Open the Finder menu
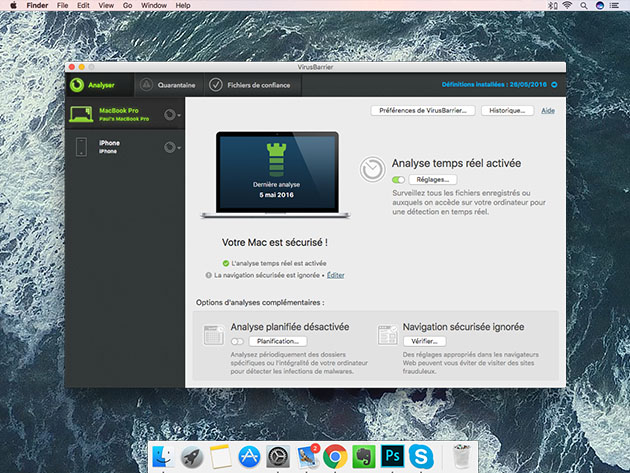The image size is (630, 473). [37, 5]
